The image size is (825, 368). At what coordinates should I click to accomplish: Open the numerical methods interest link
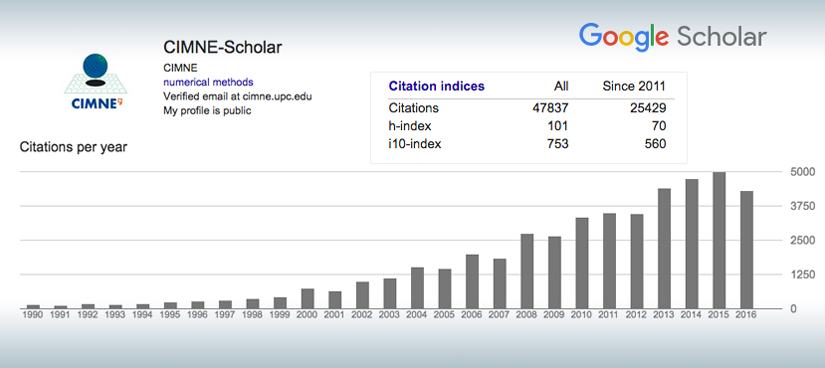(x=208, y=82)
